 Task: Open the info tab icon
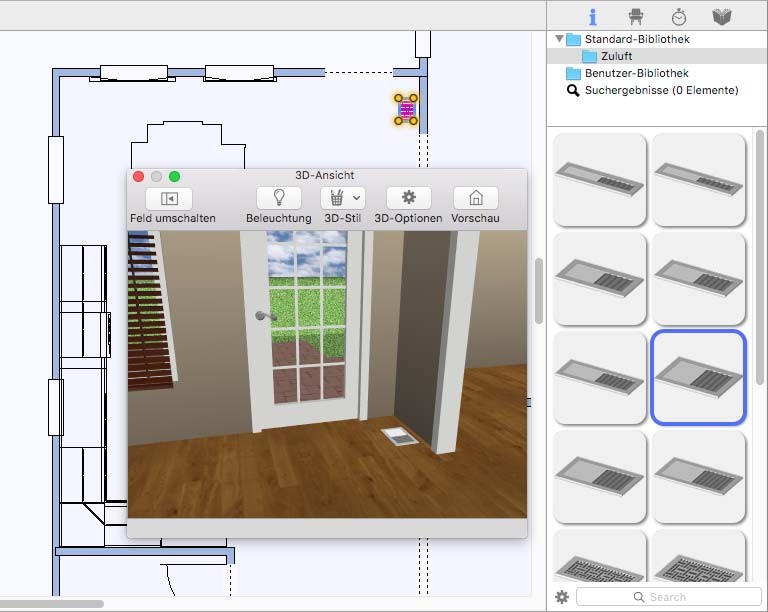[593, 17]
